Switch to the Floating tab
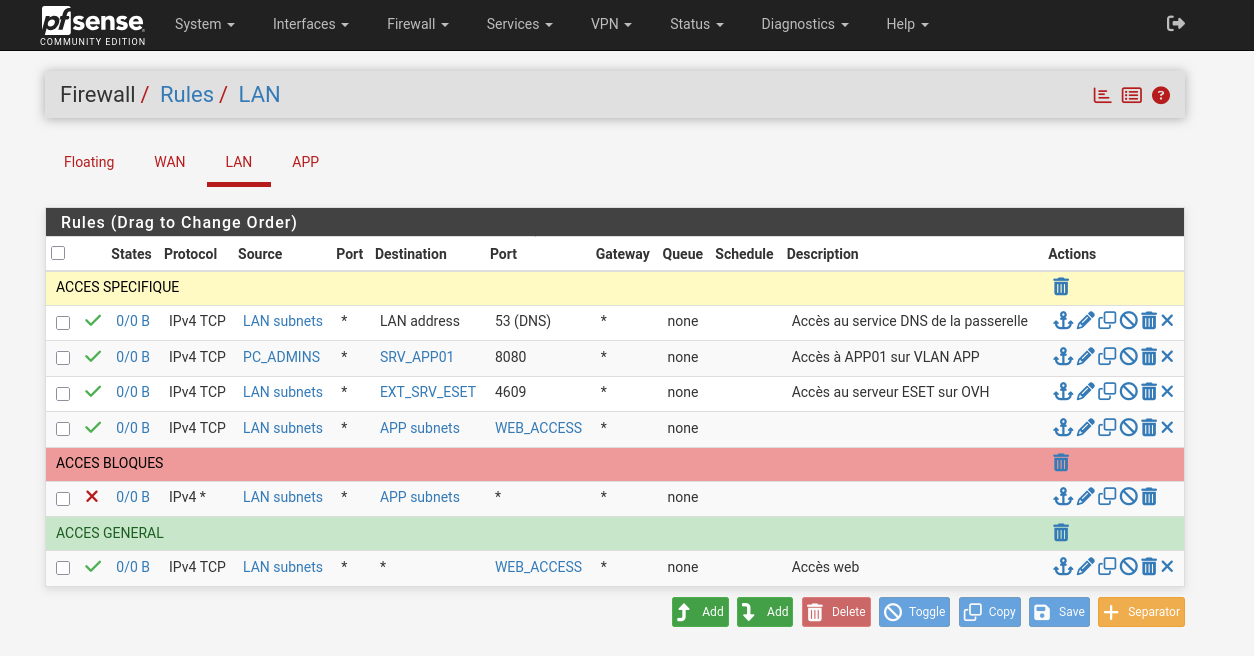Screen dimensions: 1254x656 click(x=89, y=162)
